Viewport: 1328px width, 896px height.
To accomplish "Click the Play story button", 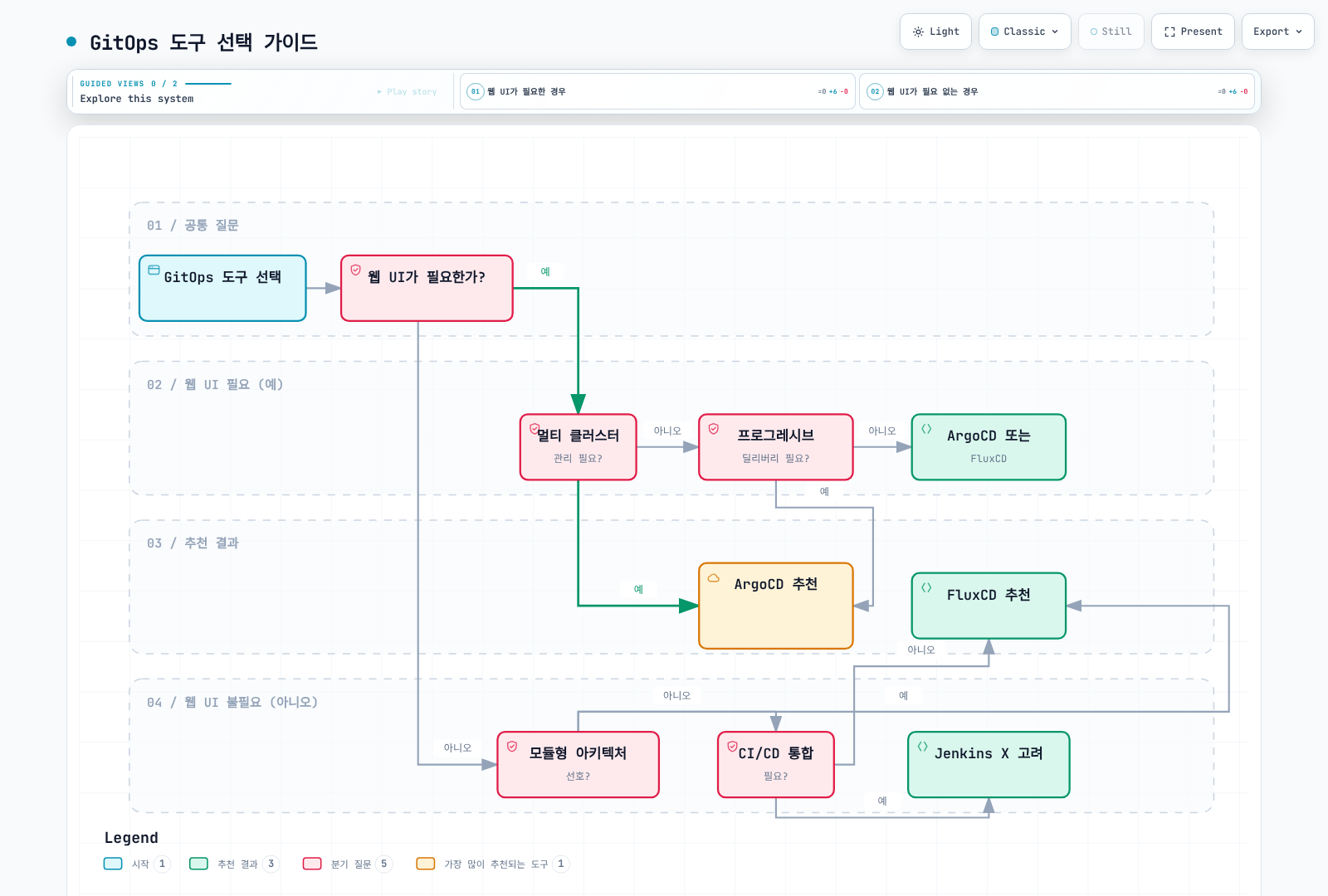I will (407, 91).
